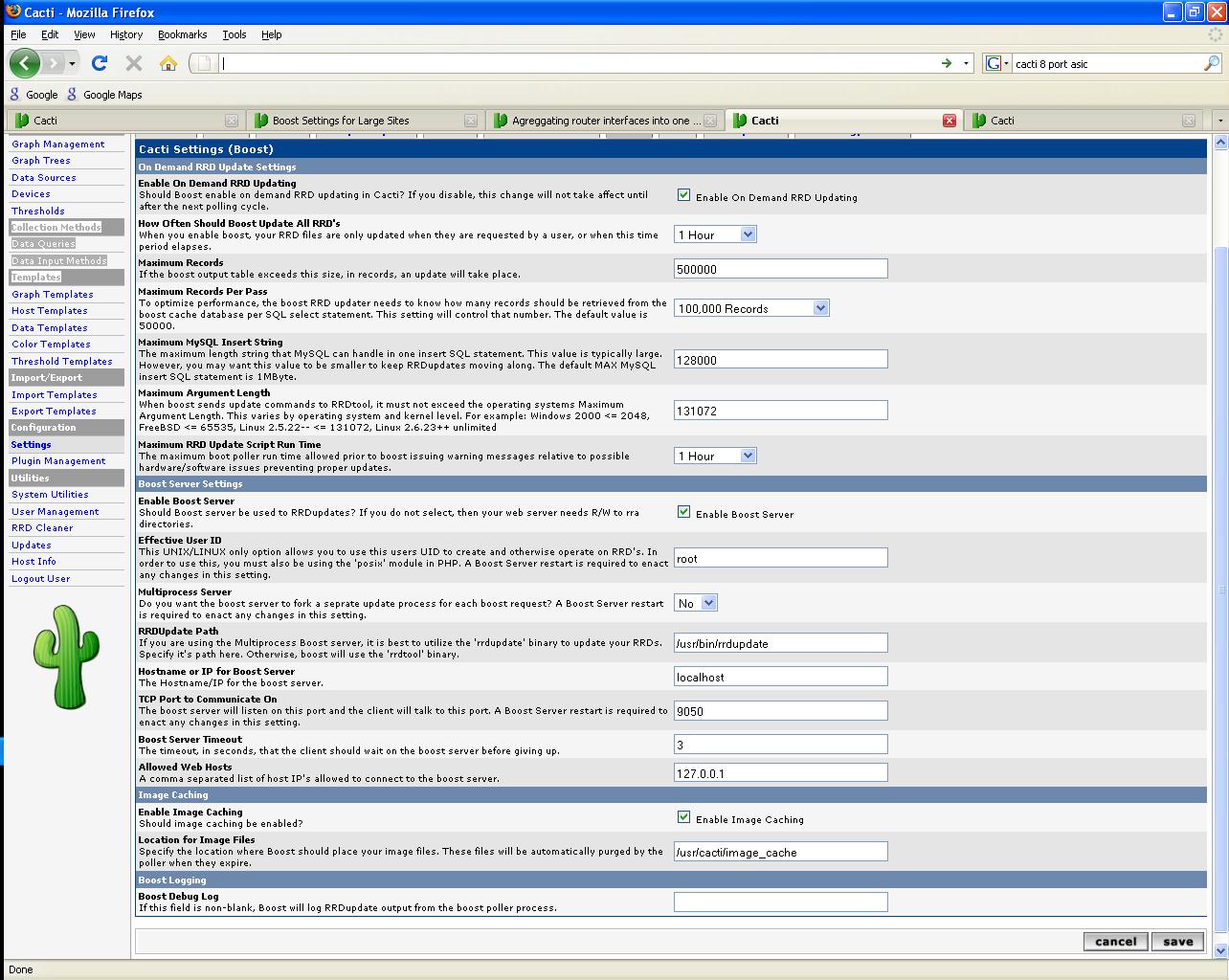This screenshot has width=1229, height=980.
Task: Go back with the green back arrow
Action: [25, 63]
